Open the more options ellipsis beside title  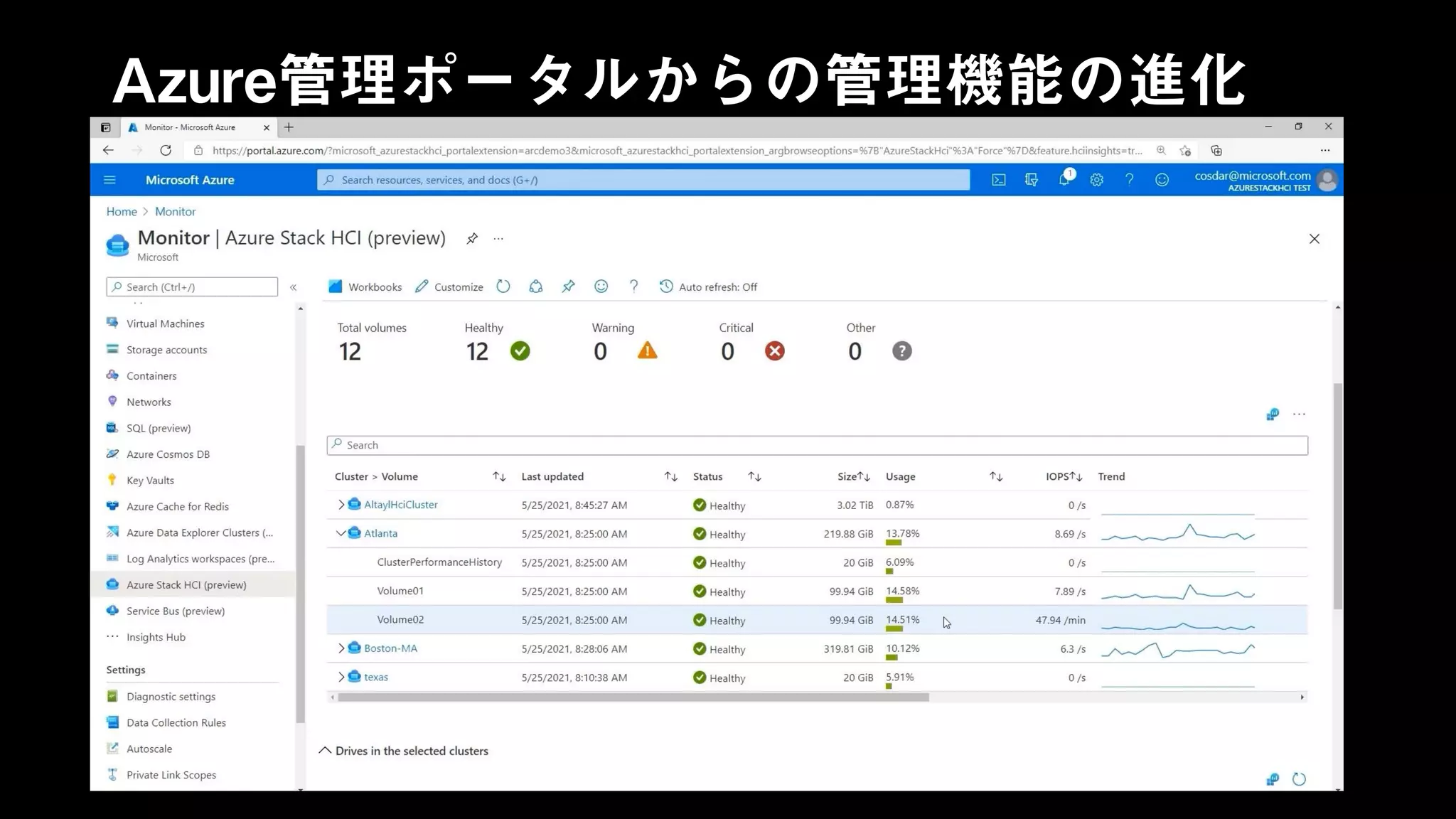tap(498, 239)
